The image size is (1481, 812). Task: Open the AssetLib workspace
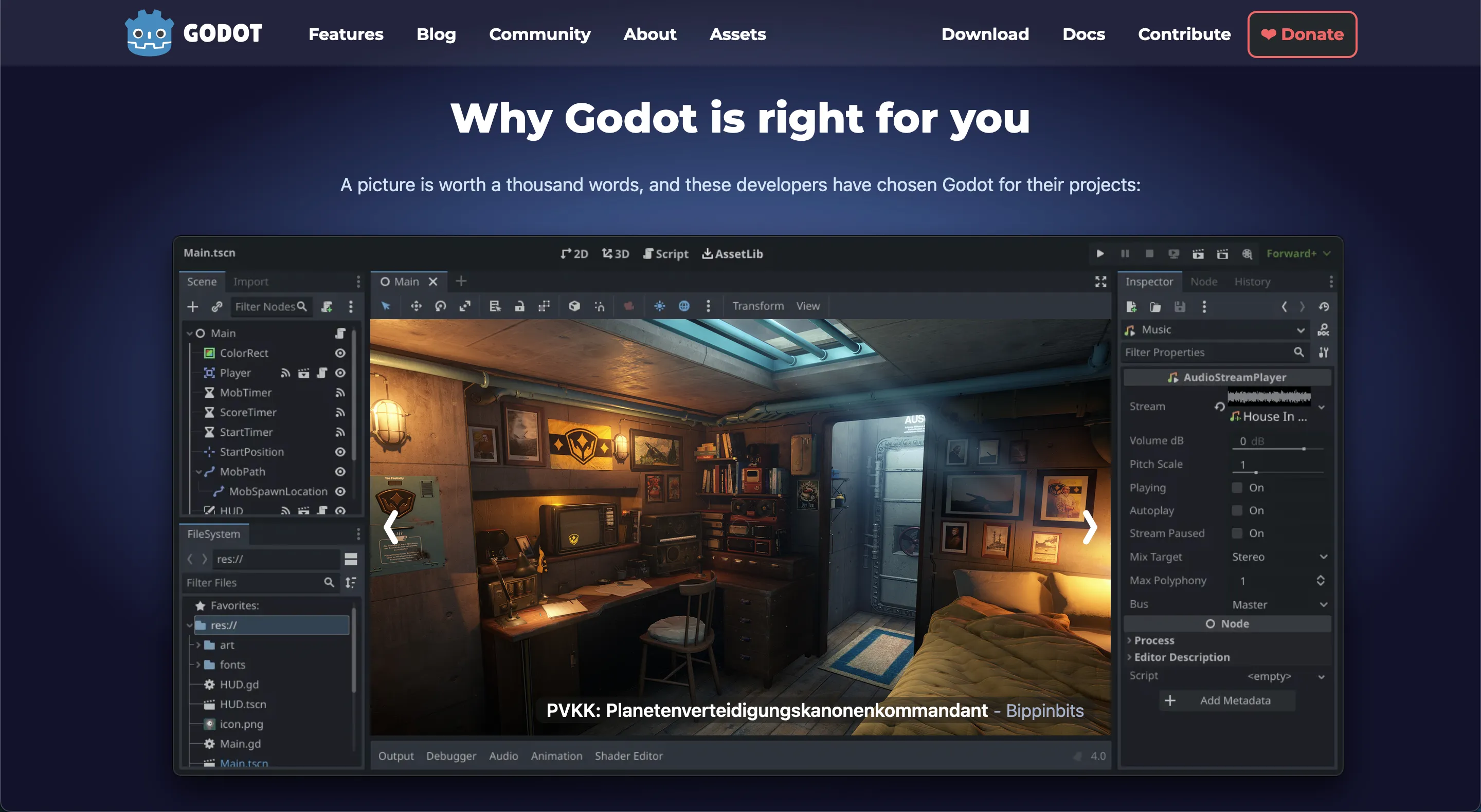click(x=732, y=253)
